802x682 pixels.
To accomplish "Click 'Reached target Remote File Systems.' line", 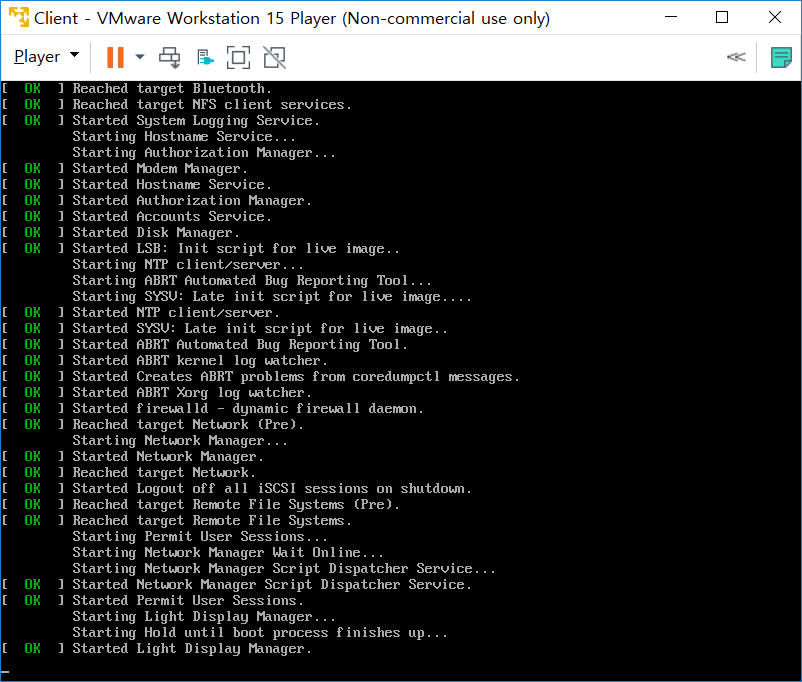I will coord(212,520).
